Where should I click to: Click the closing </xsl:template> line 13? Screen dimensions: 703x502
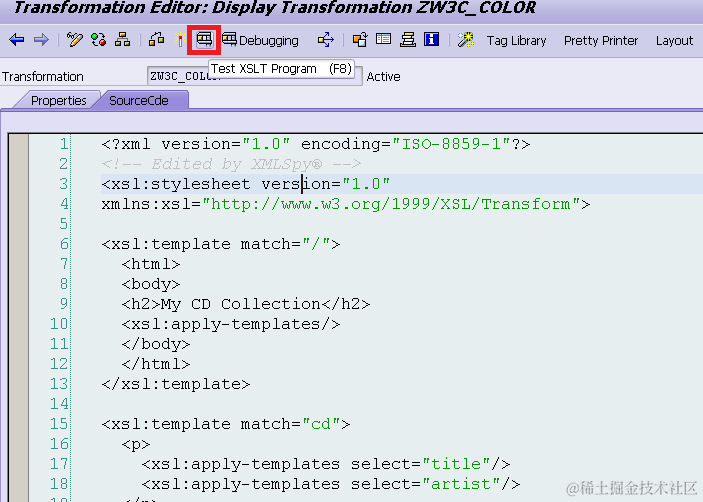[176, 384]
